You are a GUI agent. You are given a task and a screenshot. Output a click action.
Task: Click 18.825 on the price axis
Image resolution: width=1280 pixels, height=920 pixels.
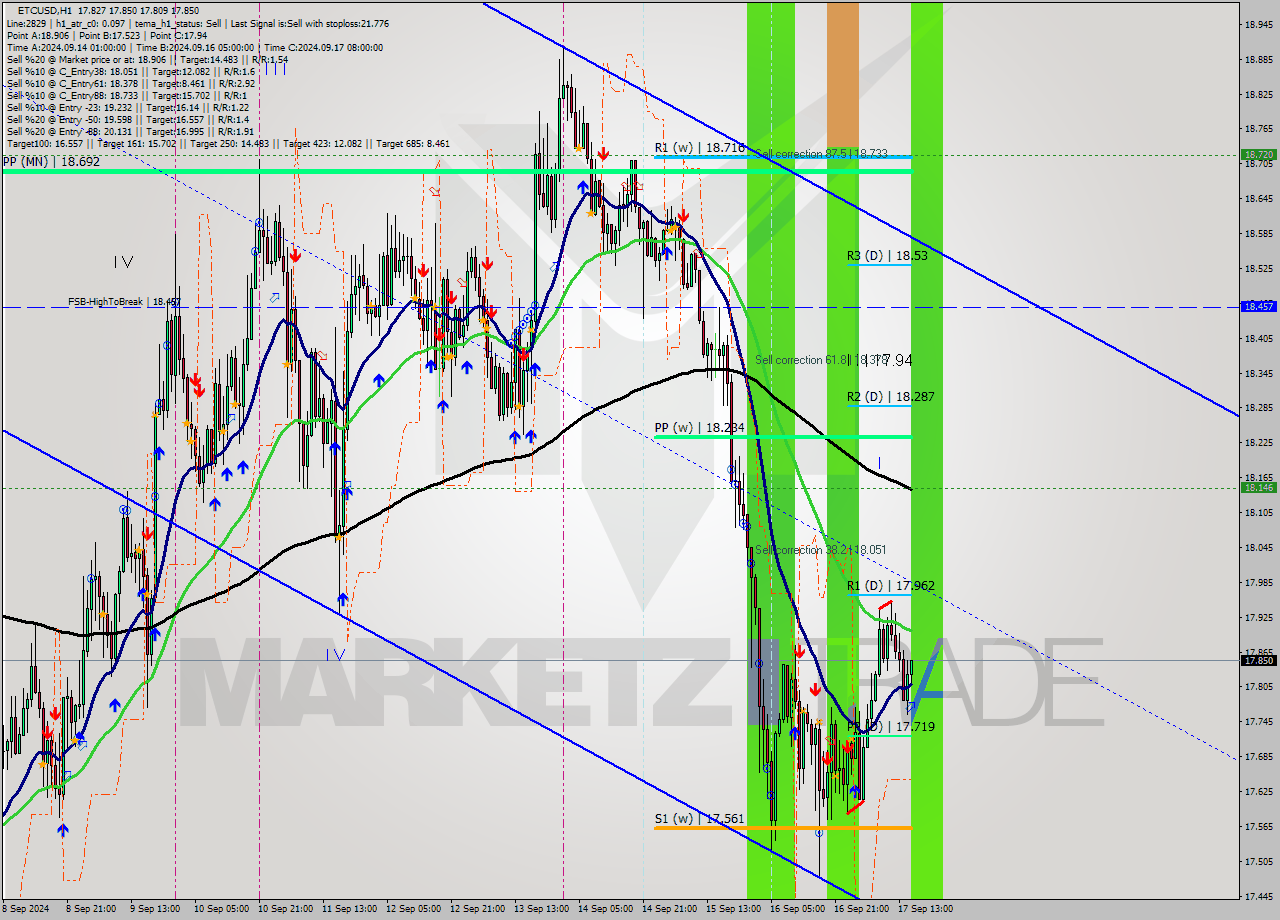1258,94
